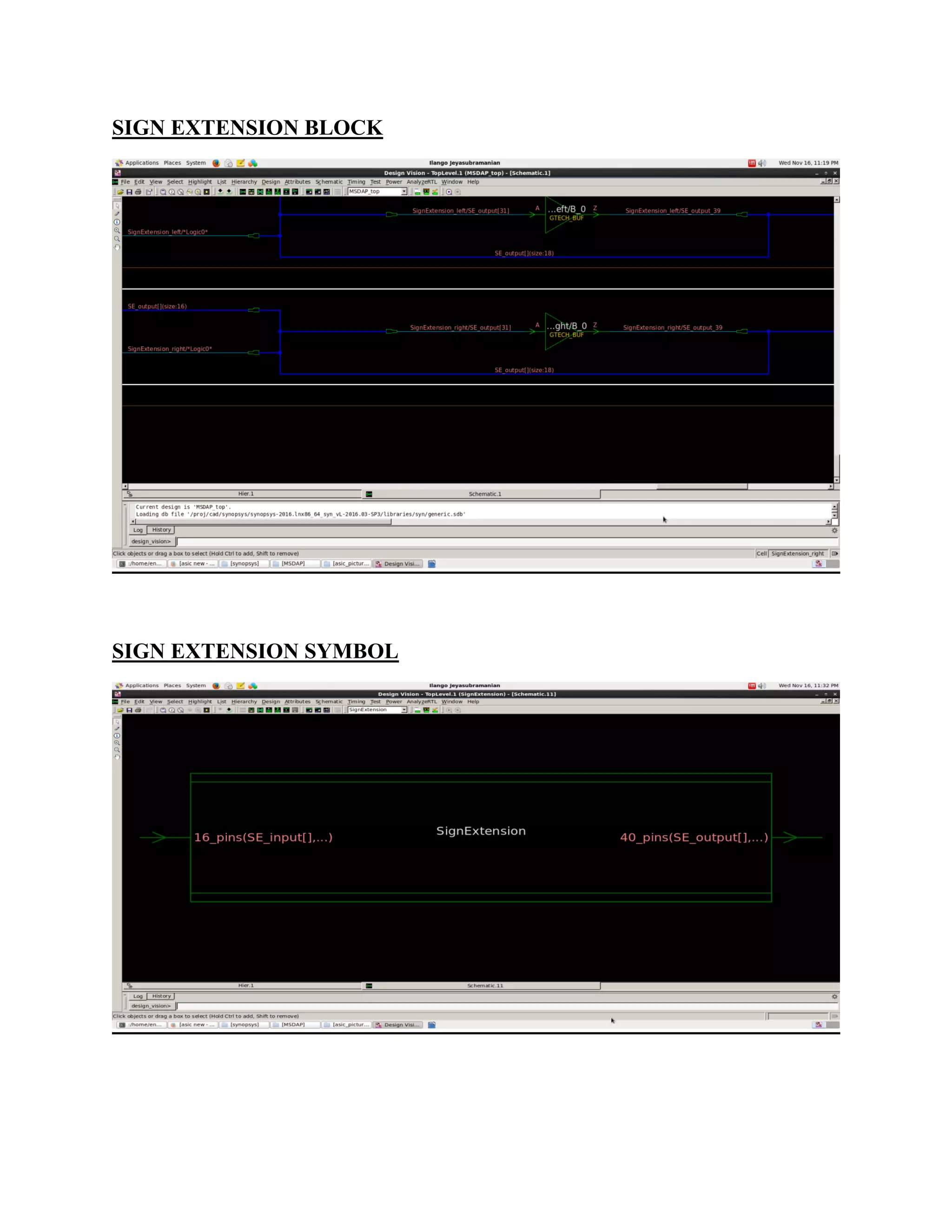Select the info 'i' tool in upper left sidebar
This screenshot has height=1232, width=952.
(117, 222)
